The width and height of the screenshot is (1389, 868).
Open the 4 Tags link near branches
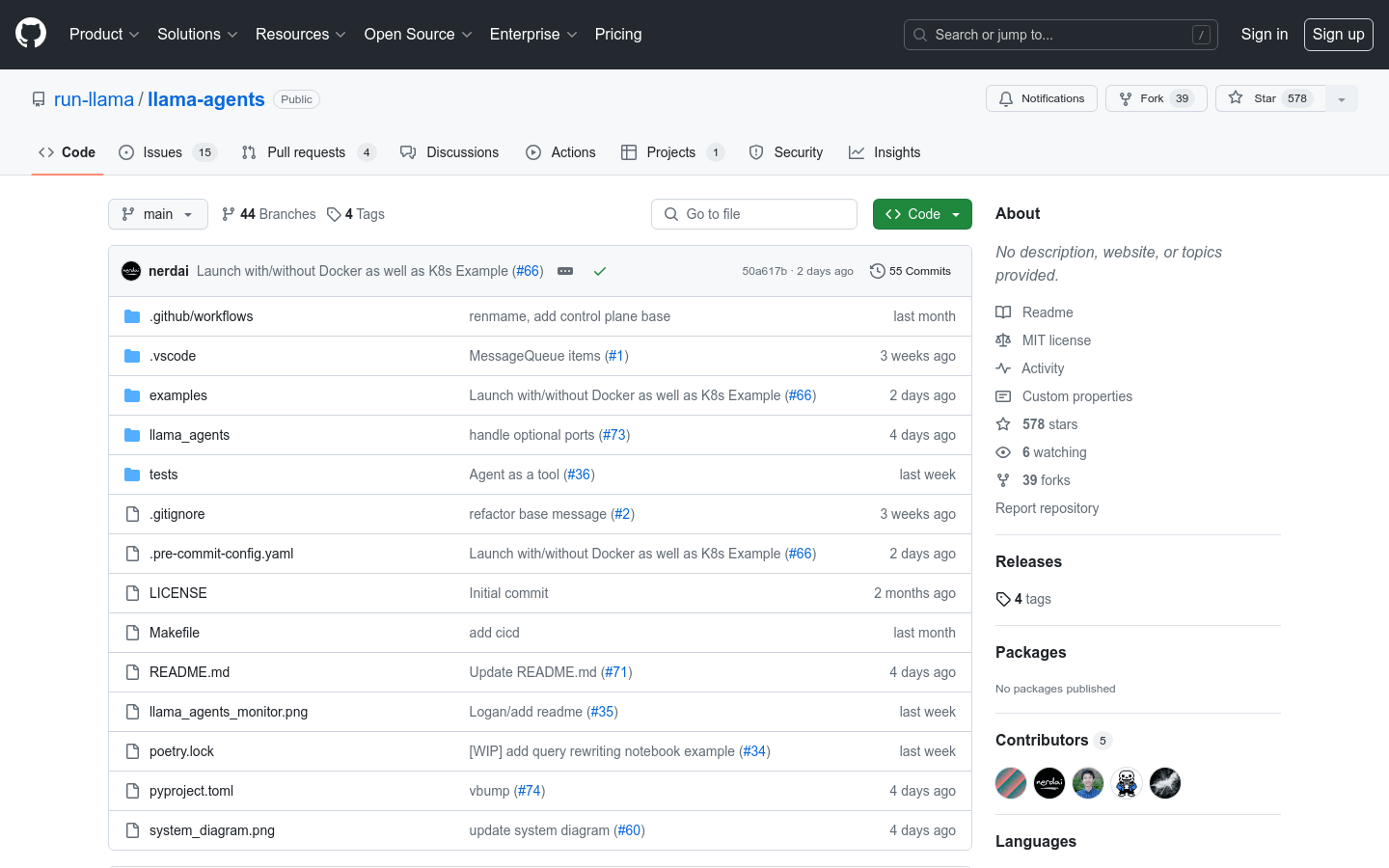click(x=355, y=214)
